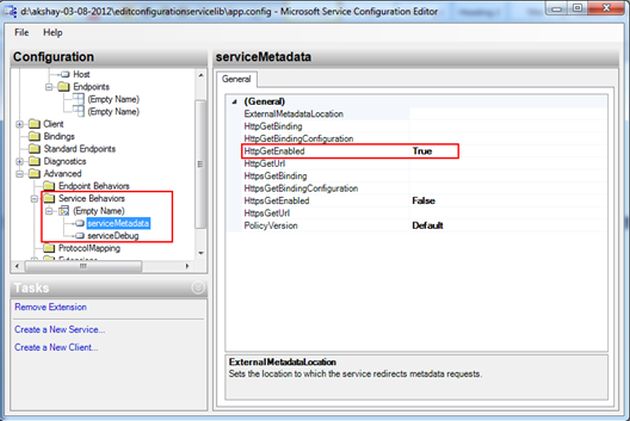Select the Endpoint Behaviors tree item
Screen dimensions: 630x421
click(94, 186)
